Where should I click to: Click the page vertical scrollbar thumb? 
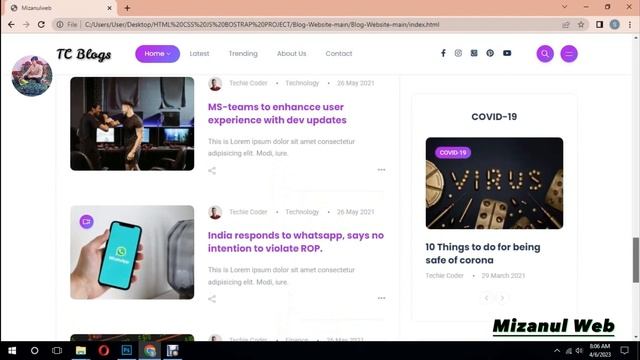636,260
